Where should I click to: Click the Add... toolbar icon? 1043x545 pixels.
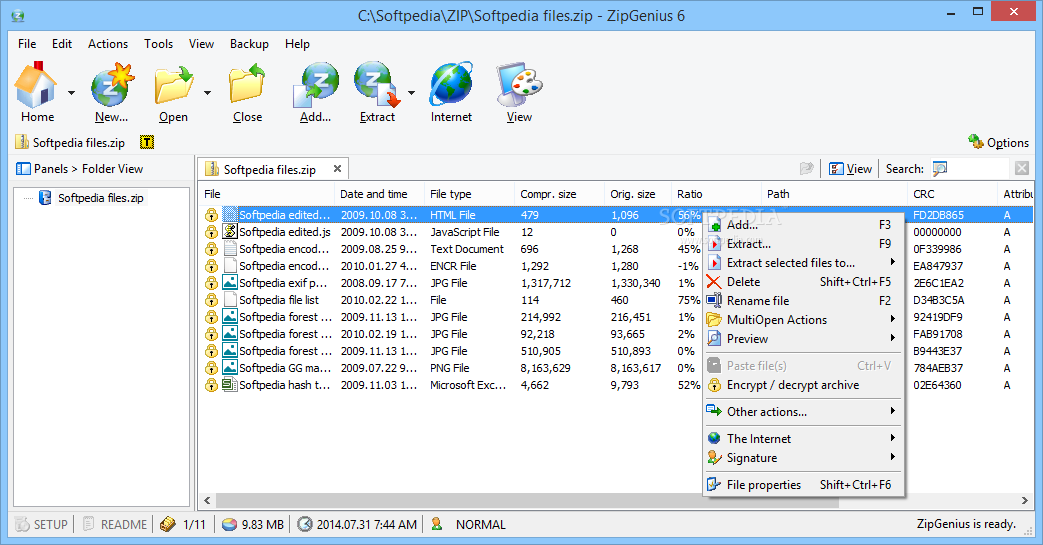coord(315,85)
